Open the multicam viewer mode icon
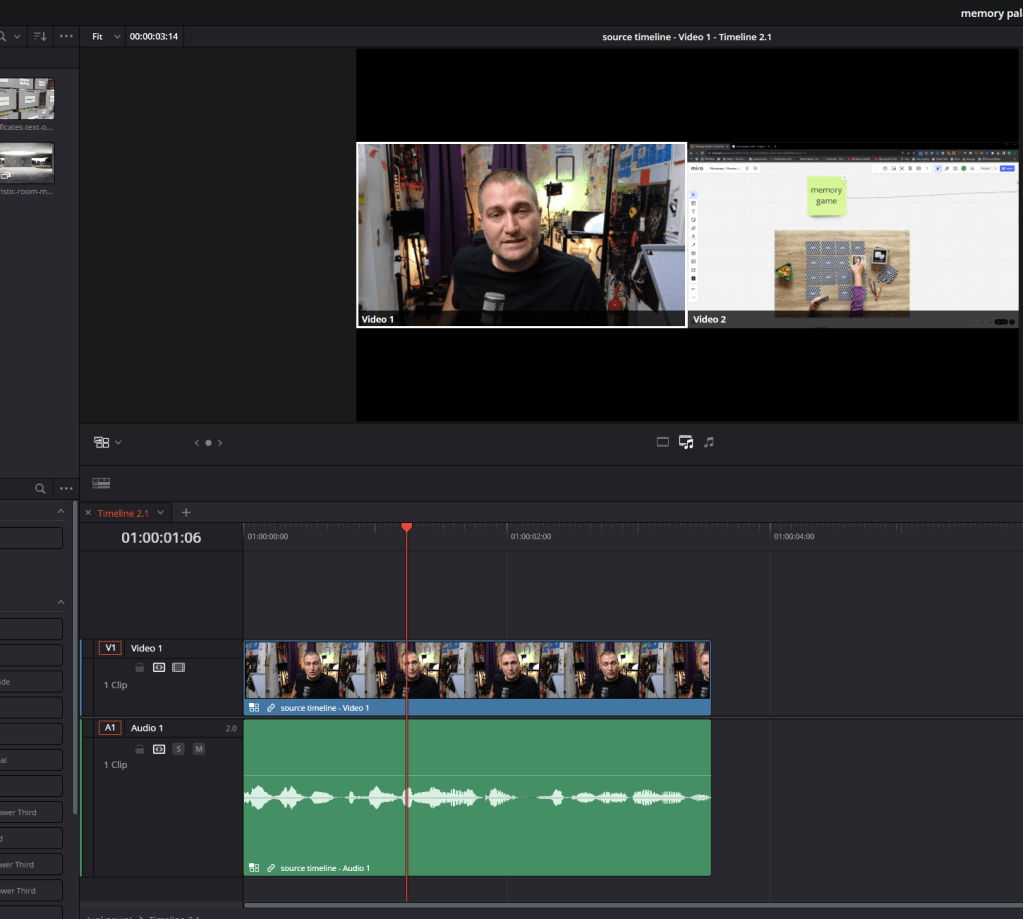1023x919 pixels. [x=101, y=442]
